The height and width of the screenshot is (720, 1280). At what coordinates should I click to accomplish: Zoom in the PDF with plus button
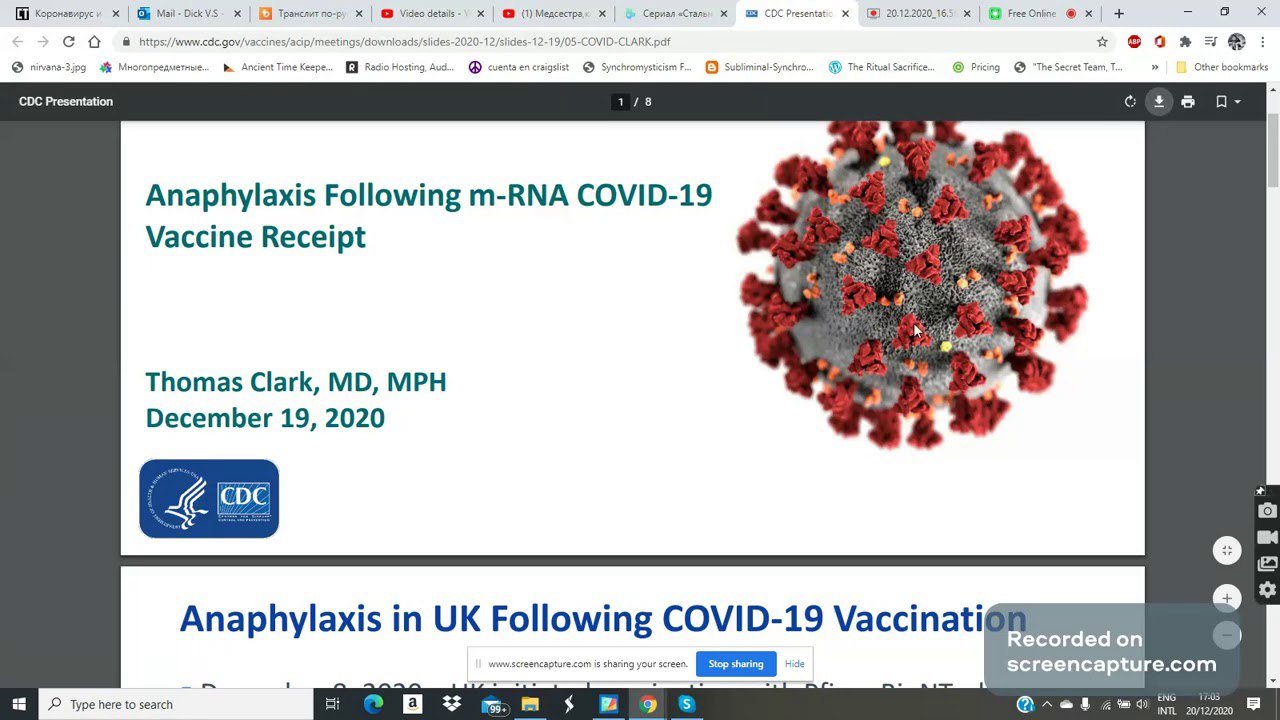coord(1227,598)
